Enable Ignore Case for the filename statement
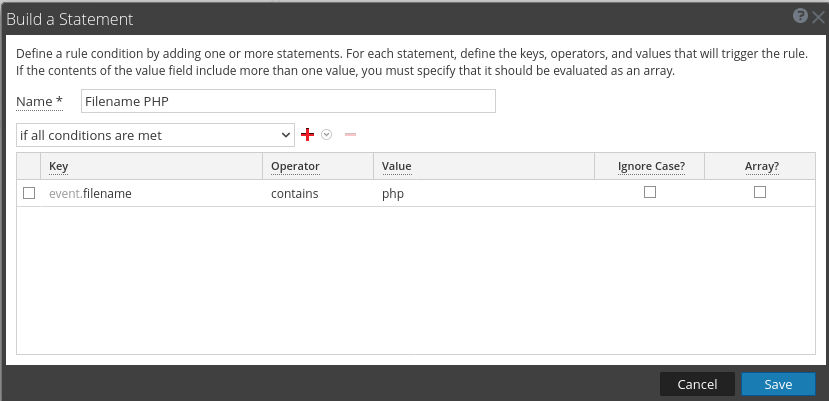The image size is (829, 401). click(x=650, y=192)
